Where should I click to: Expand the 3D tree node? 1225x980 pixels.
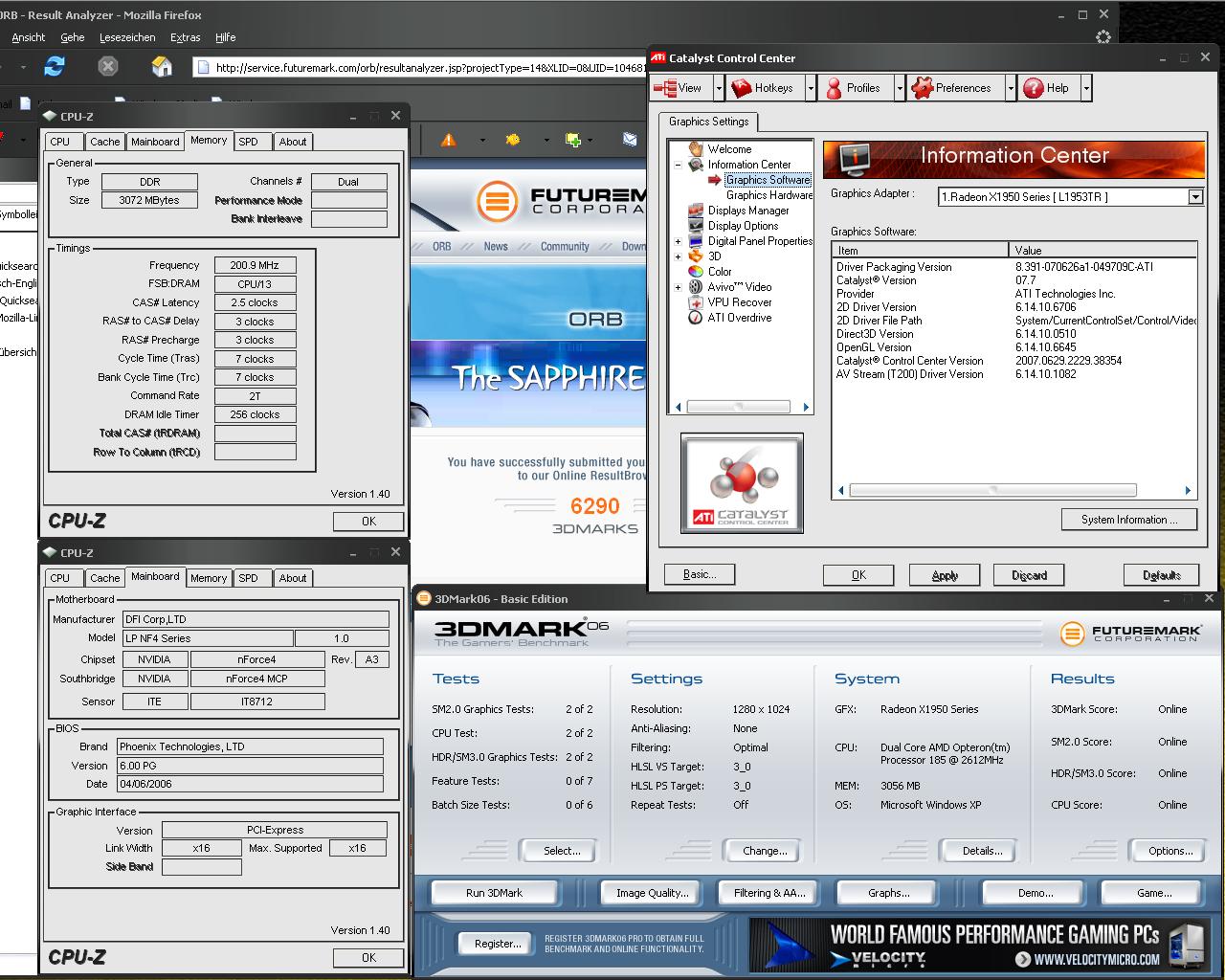(x=679, y=256)
